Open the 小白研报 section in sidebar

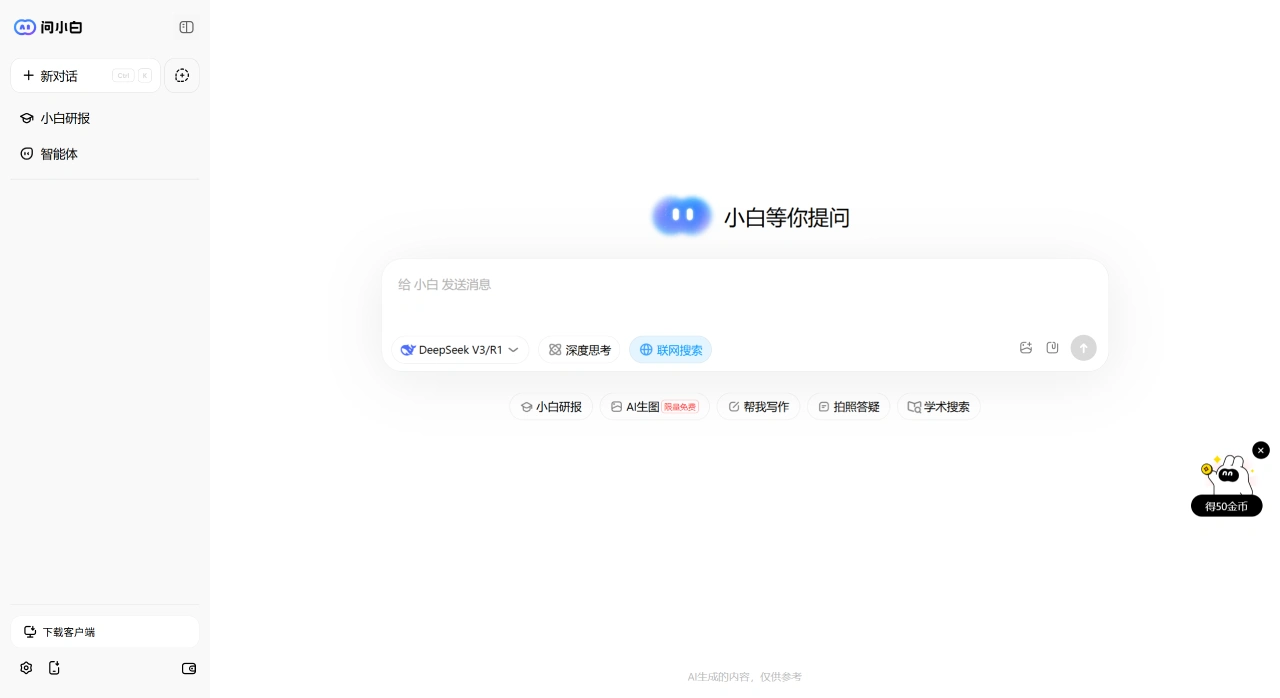pos(65,118)
